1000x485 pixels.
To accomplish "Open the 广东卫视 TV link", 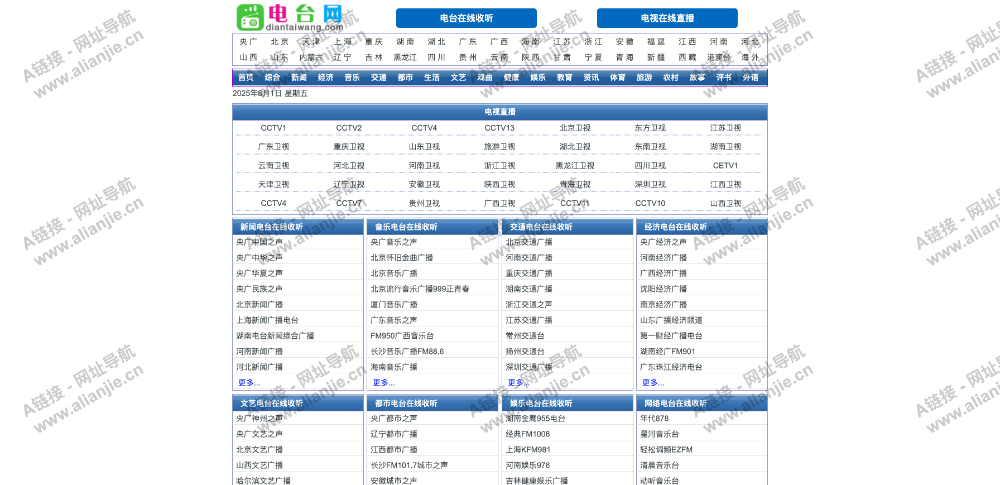I will click(x=274, y=147).
